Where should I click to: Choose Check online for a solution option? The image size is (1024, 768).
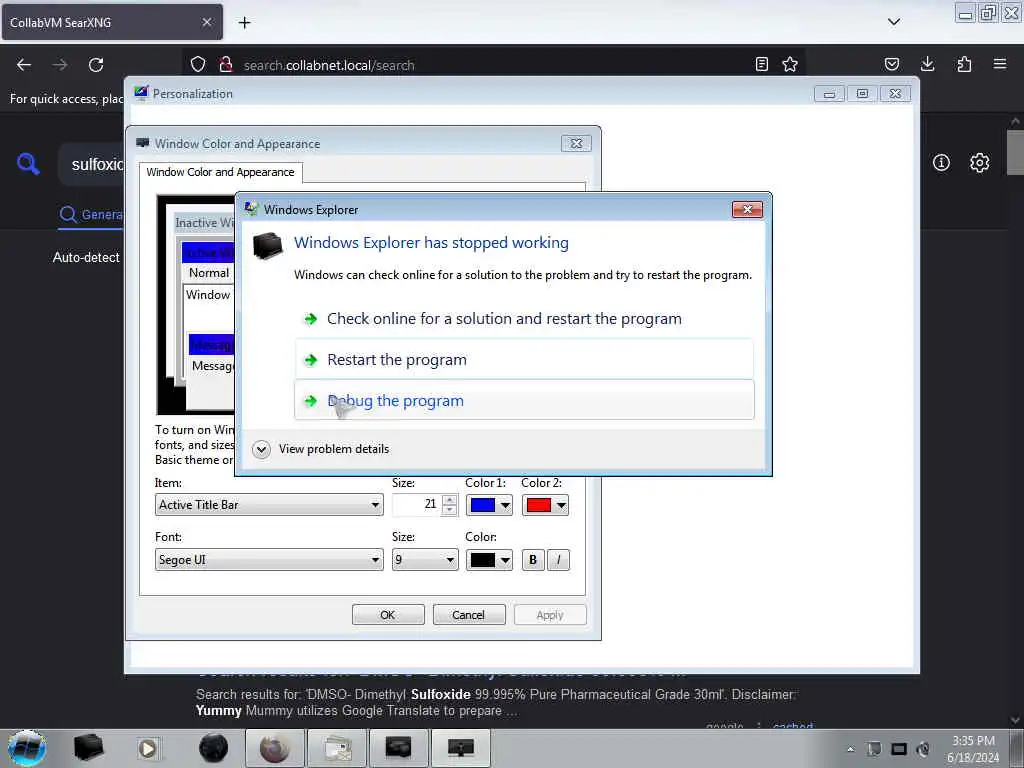(524, 319)
